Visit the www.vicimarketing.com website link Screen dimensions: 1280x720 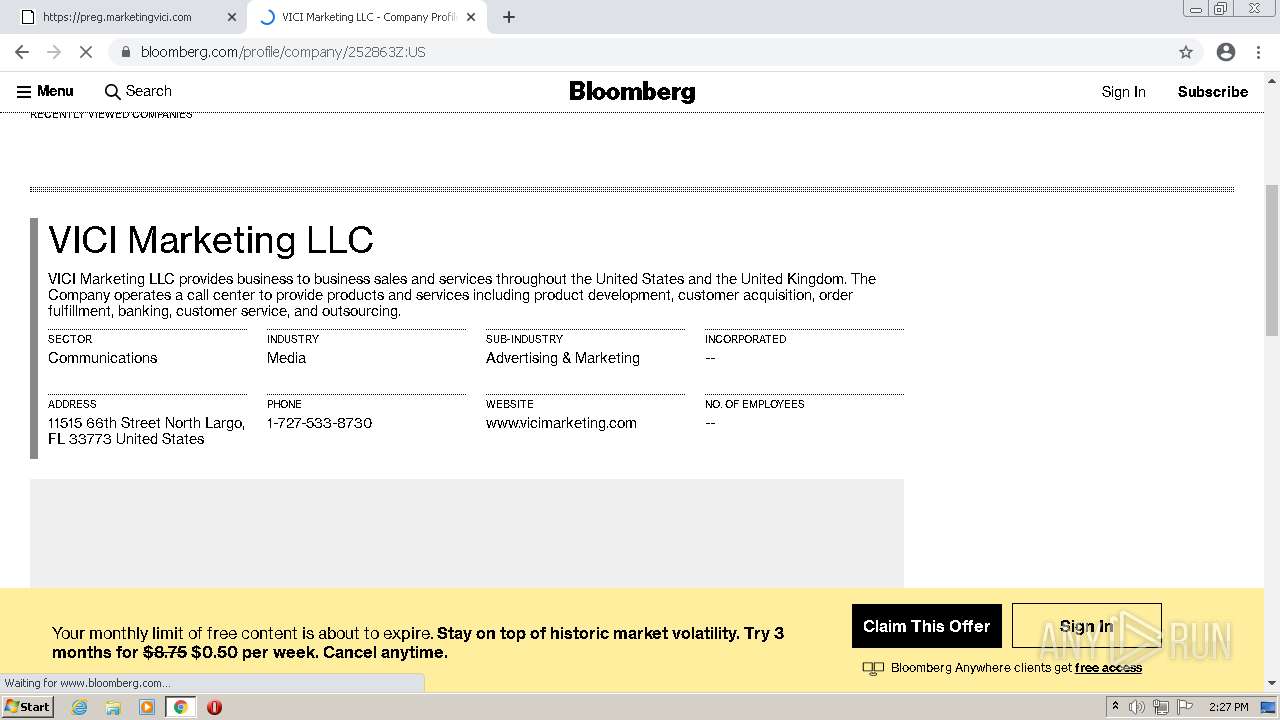coord(561,423)
